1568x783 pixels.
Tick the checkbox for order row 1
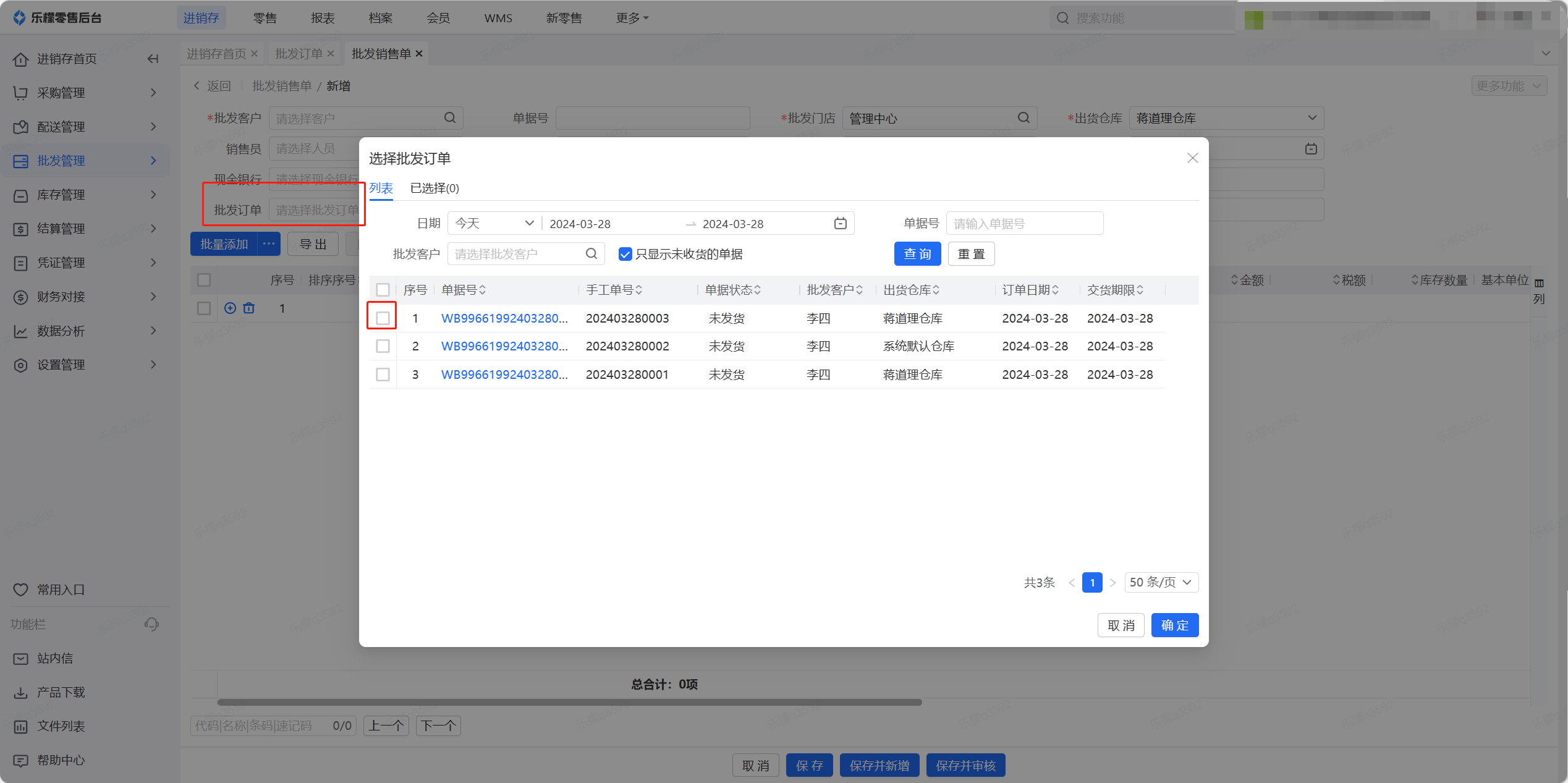coord(383,318)
